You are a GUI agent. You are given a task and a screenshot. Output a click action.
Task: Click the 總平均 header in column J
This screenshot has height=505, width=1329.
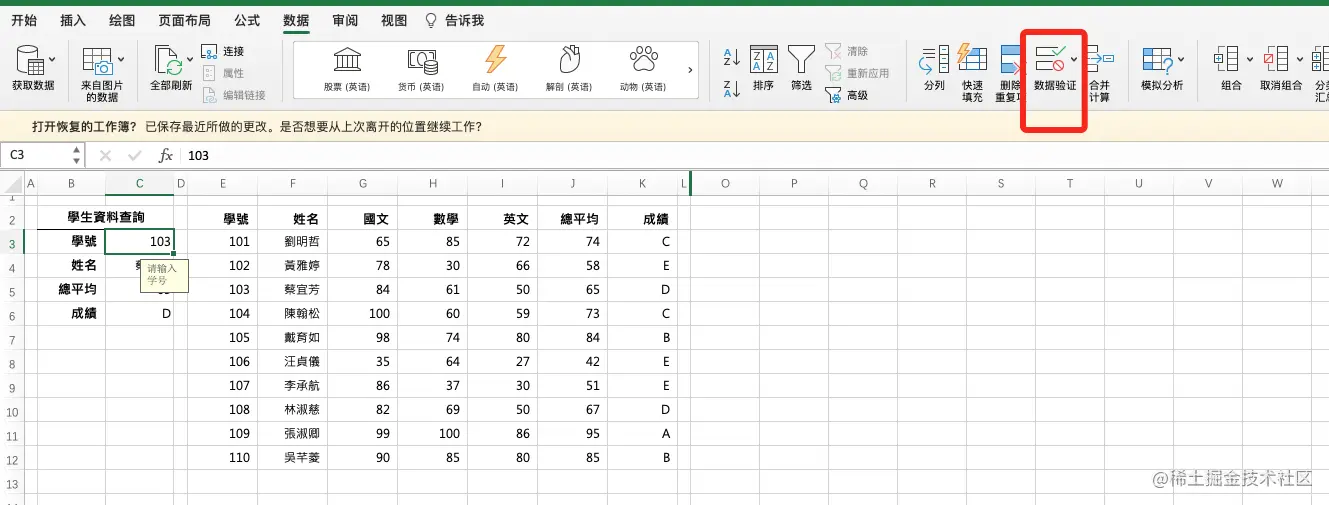(572, 218)
